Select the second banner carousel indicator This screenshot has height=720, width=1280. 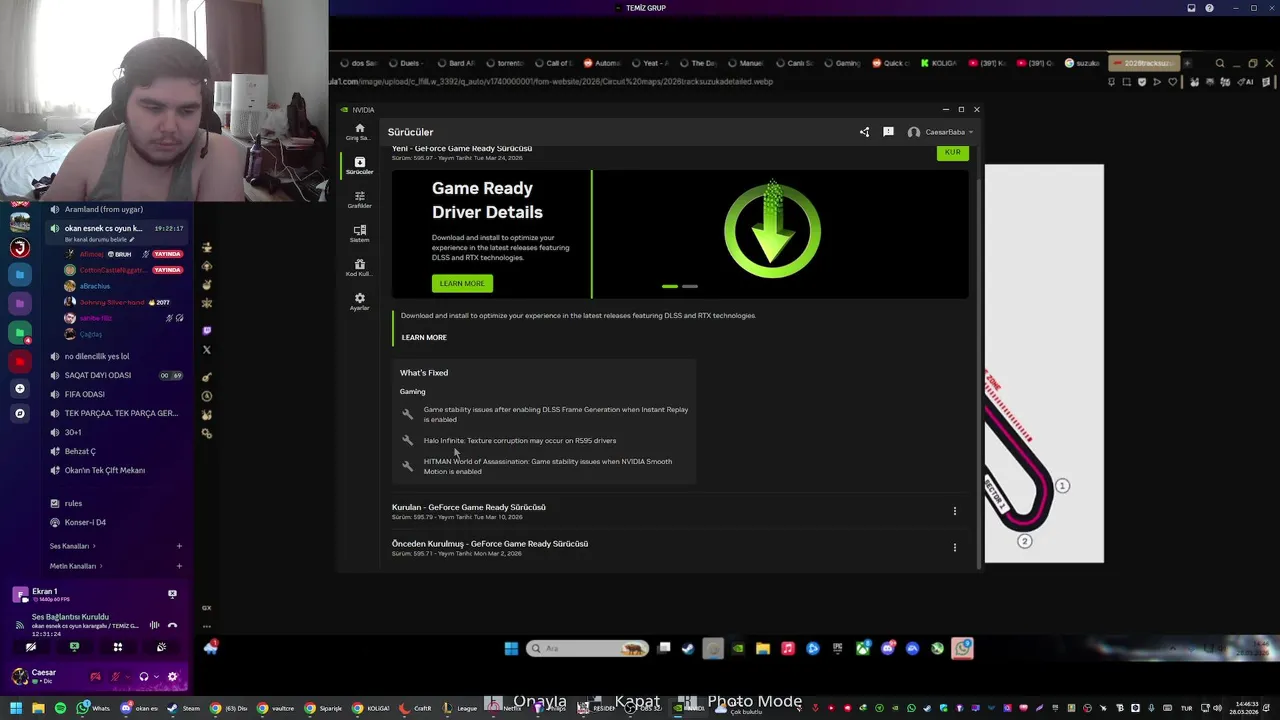tap(690, 286)
